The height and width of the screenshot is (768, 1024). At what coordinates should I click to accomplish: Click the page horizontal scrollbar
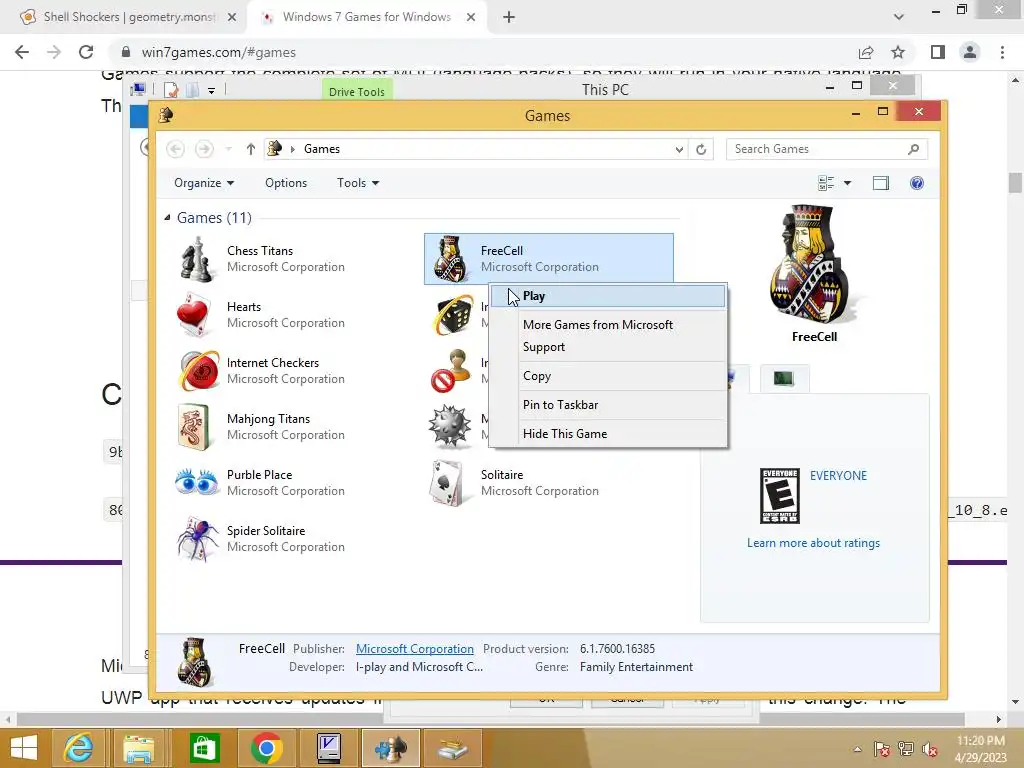490,719
